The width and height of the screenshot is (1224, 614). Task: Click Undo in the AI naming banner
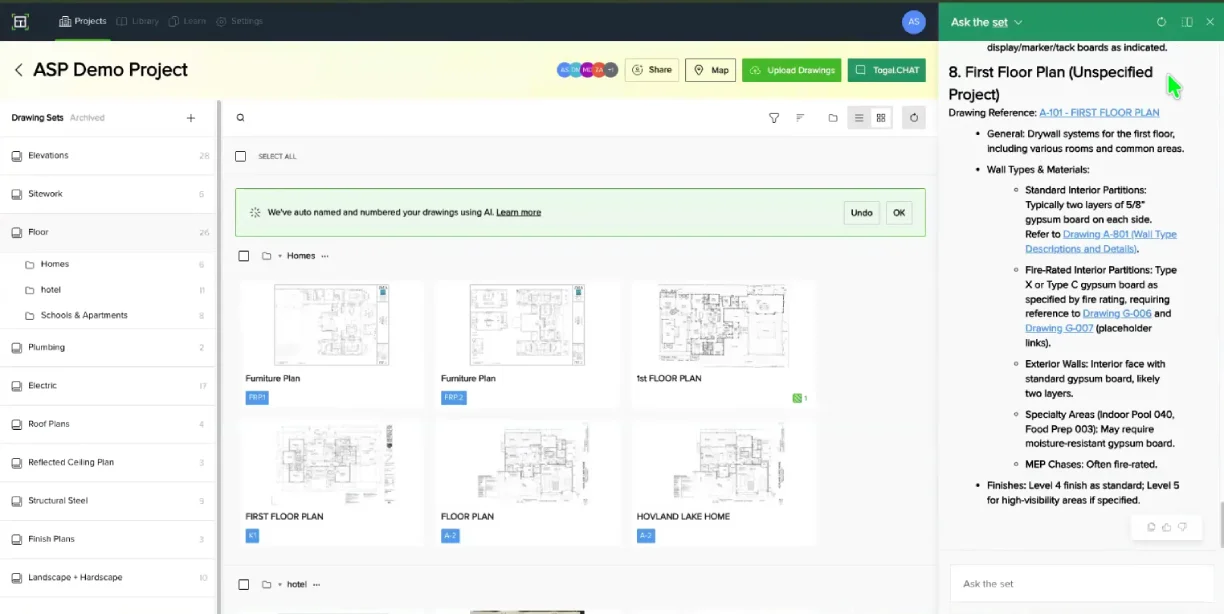click(861, 212)
